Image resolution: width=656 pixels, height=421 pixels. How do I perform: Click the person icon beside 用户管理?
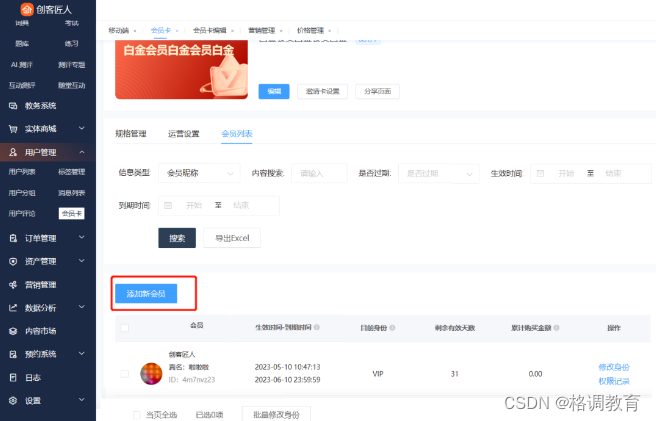pos(13,152)
